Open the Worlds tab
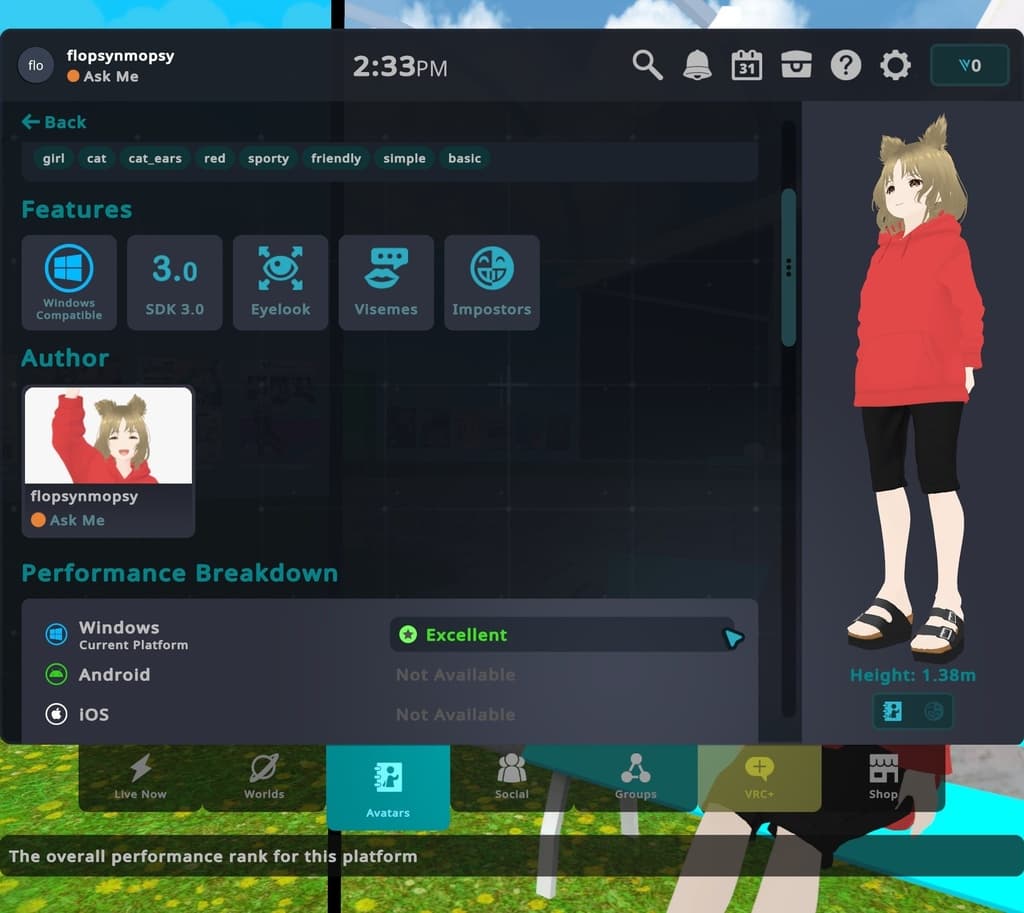This screenshot has height=913, width=1024. [264, 777]
